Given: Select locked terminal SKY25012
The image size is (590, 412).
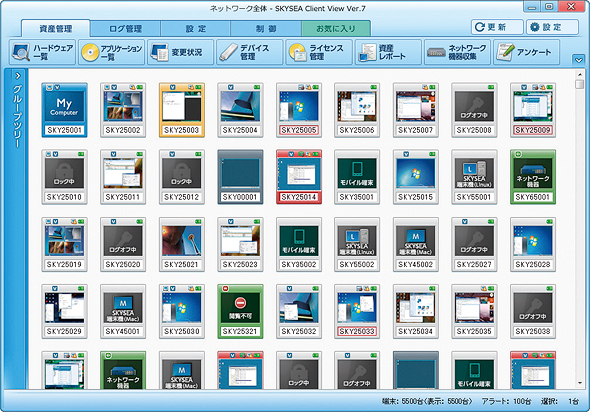Looking at the screenshot, I should (x=182, y=177).
